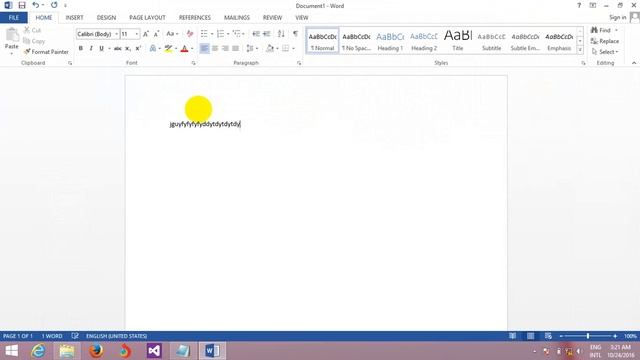Viewport: 640px width, 360px height.
Task: Open the Font dialog launcher
Action: point(193,63)
